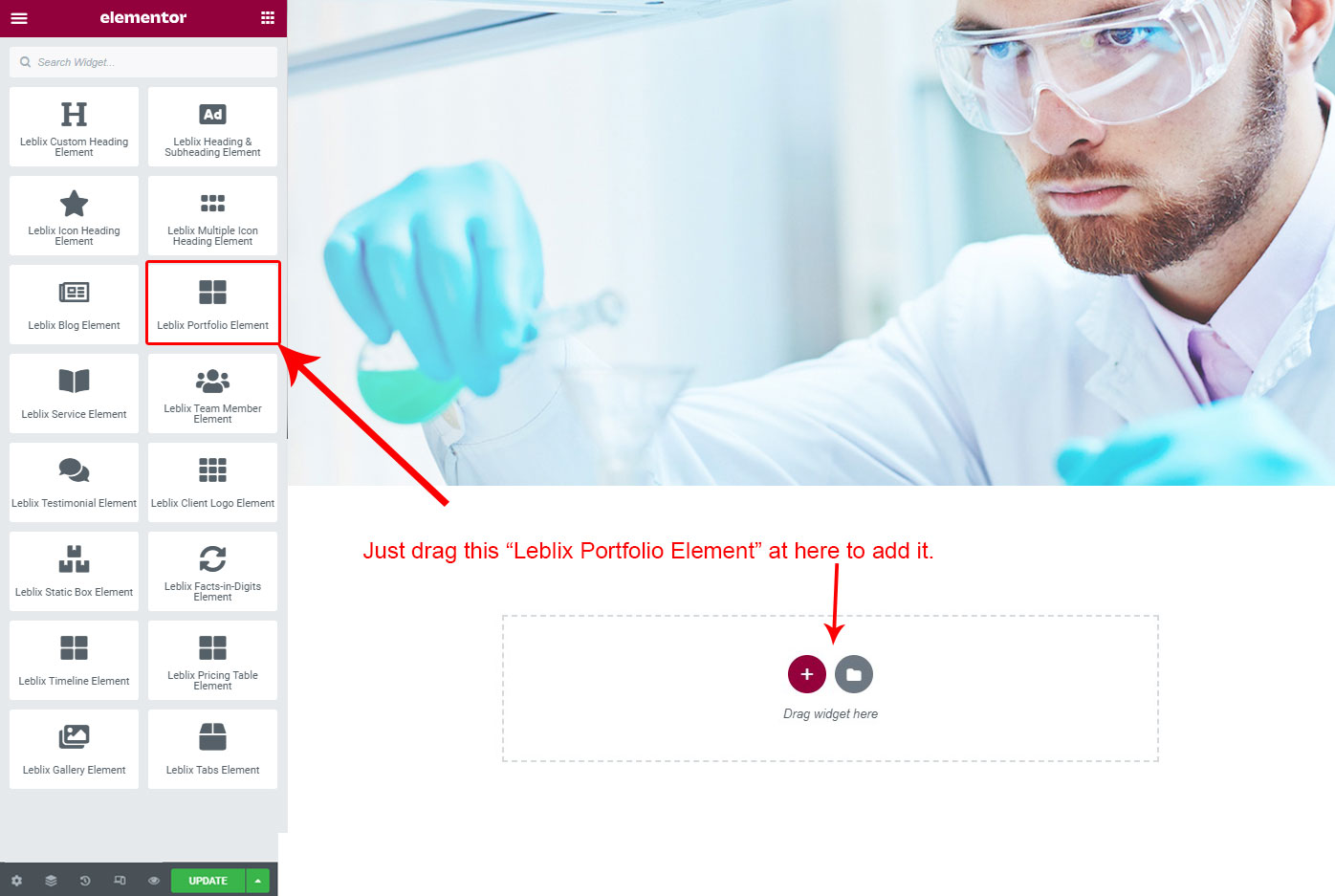Screen dimensions: 1335x896
Task: Select the Leblix Pricing Table Element widget
Action: (x=212, y=660)
